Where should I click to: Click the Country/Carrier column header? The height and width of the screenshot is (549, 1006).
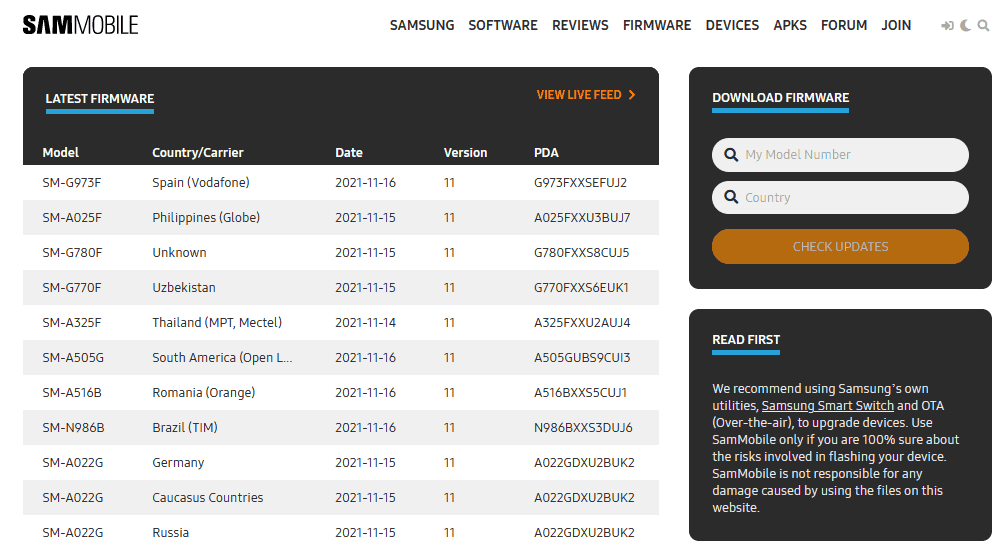point(198,153)
